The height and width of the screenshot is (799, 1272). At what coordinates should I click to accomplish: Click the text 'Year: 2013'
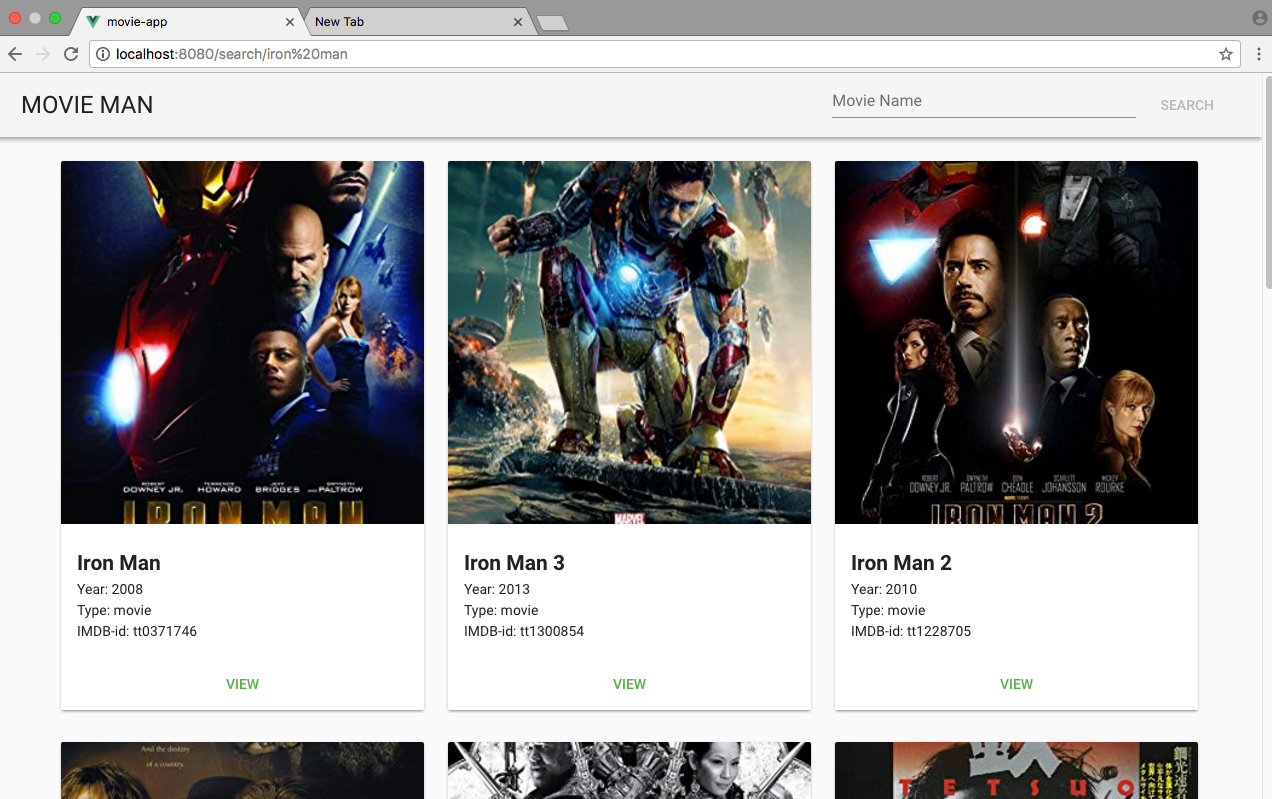[497, 589]
